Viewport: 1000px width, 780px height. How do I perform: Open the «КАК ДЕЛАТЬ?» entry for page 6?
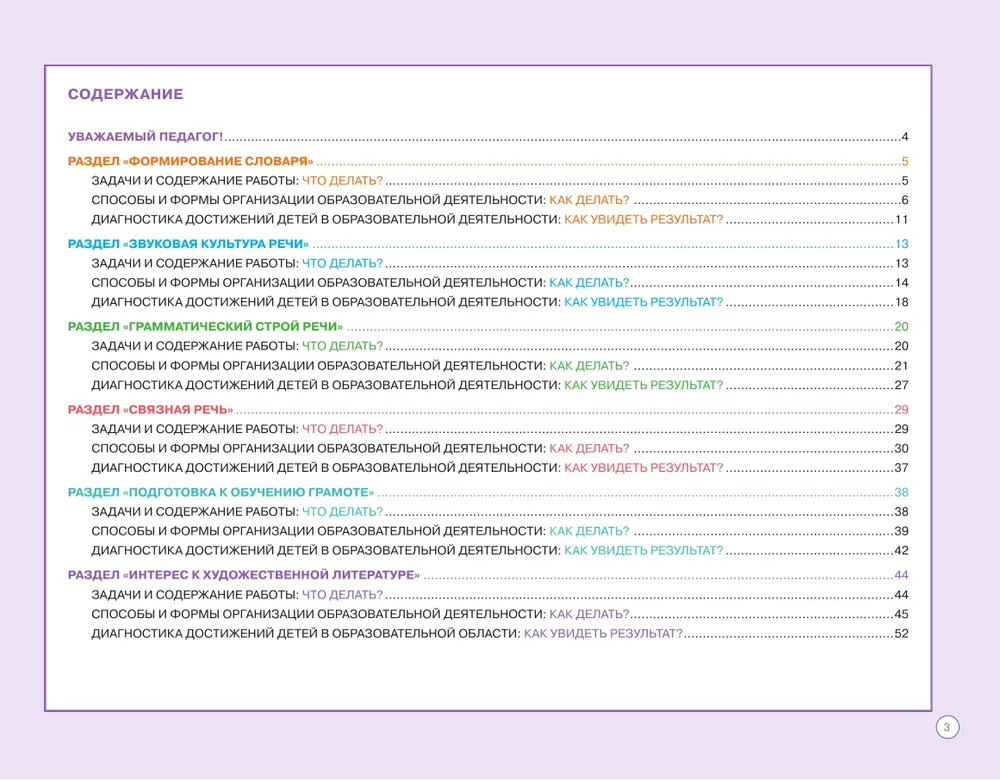point(589,200)
